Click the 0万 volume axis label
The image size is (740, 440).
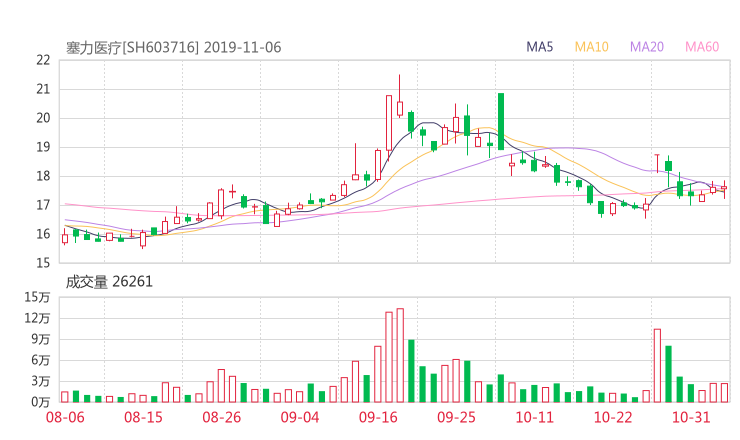(41, 402)
